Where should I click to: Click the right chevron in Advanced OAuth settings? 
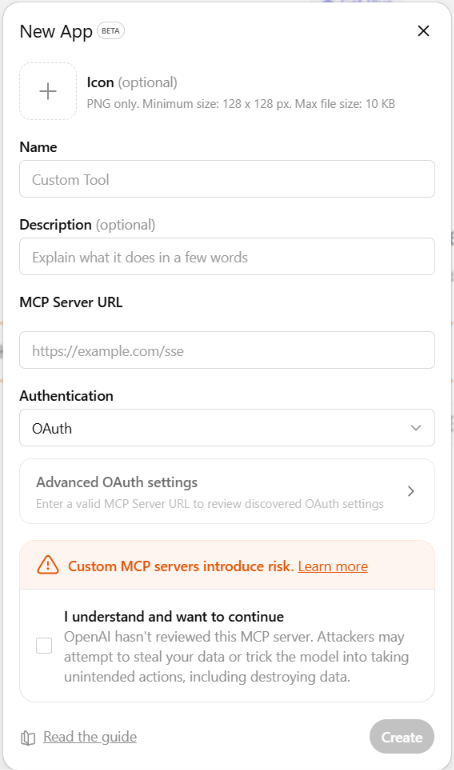coord(411,491)
